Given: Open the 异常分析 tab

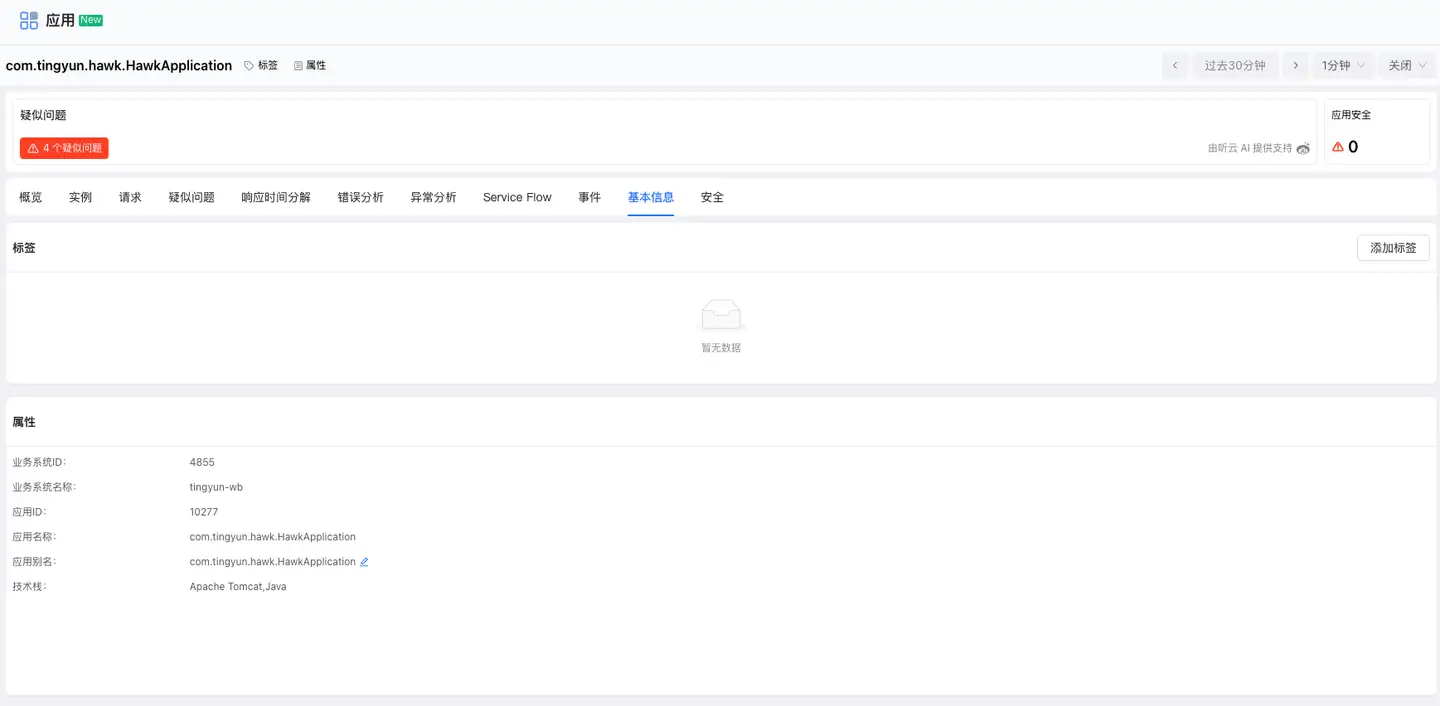Looking at the screenshot, I should 433,198.
